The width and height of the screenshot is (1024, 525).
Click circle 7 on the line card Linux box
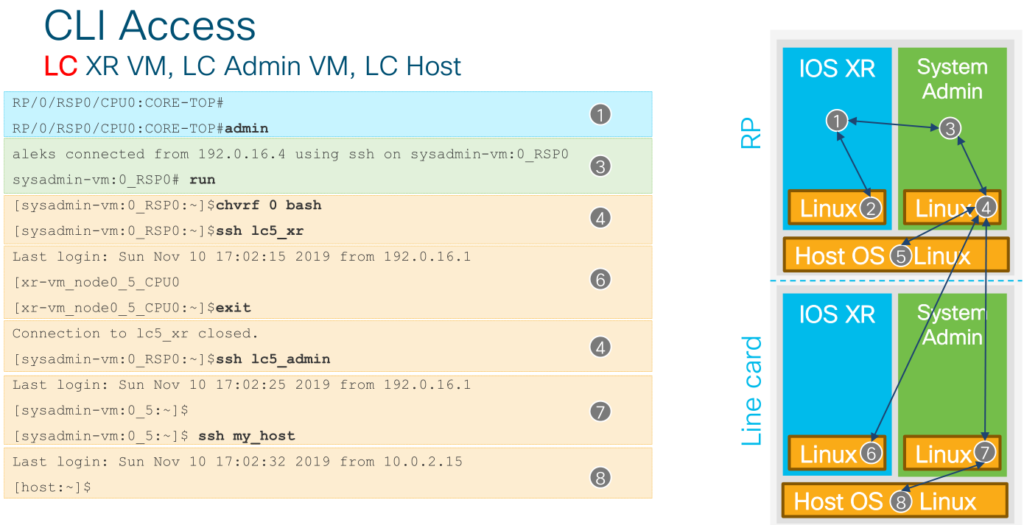985,454
